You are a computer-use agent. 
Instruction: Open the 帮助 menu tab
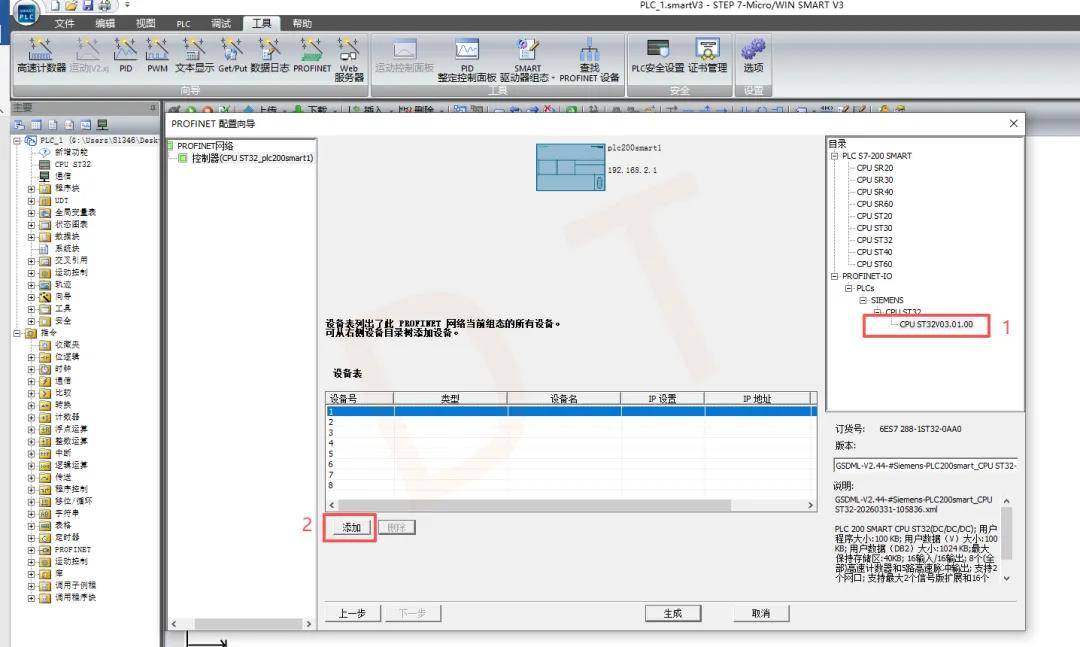point(302,23)
